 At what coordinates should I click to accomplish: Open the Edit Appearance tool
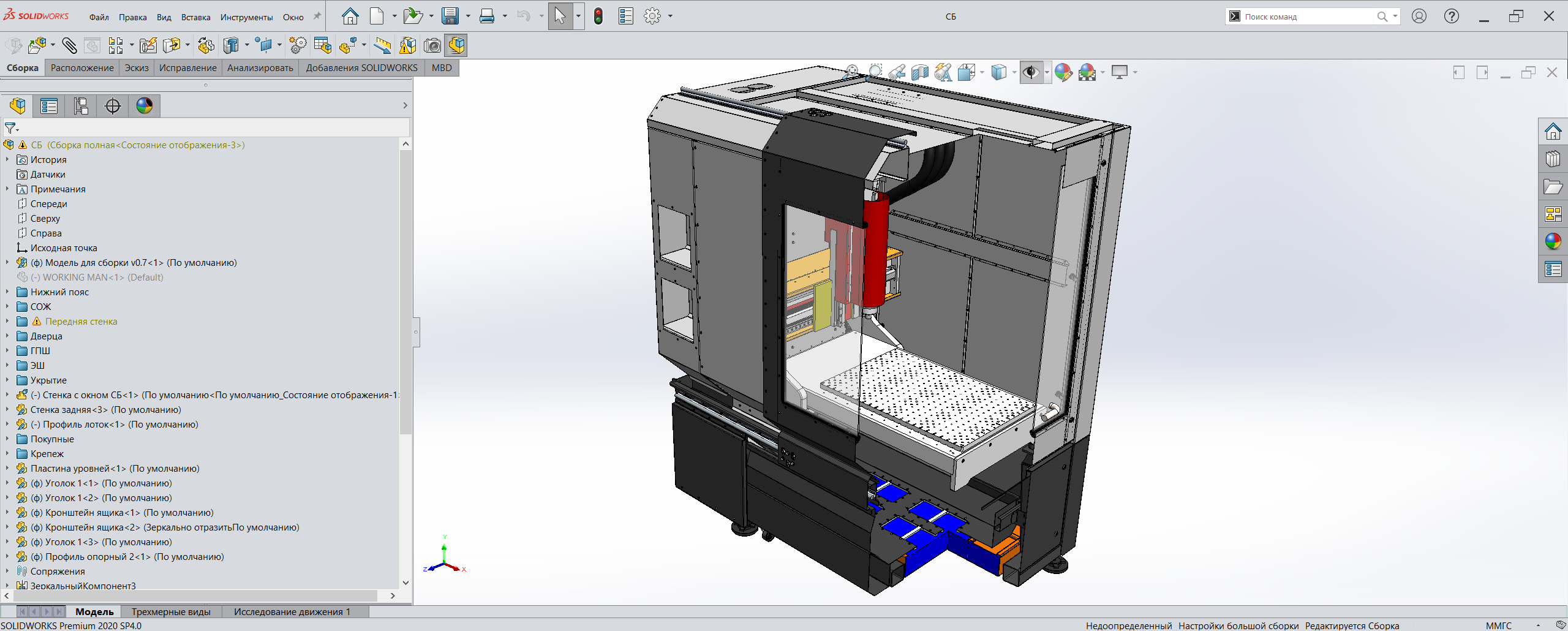pyautogui.click(x=1063, y=73)
